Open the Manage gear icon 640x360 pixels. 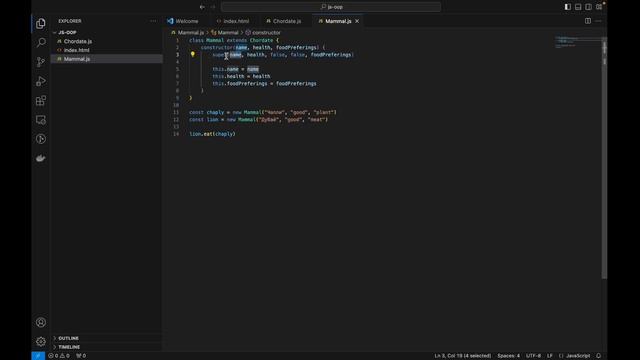tap(41, 341)
